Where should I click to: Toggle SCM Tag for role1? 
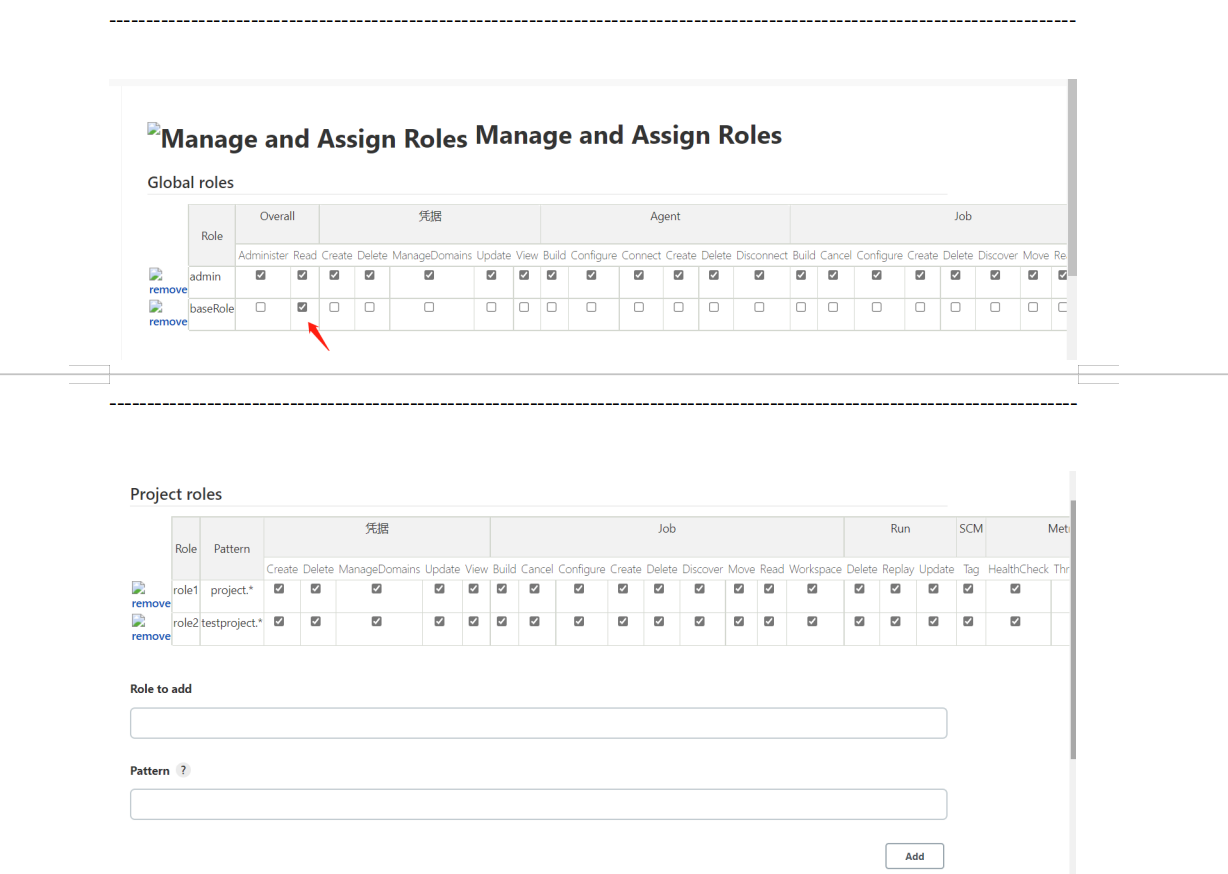point(968,589)
